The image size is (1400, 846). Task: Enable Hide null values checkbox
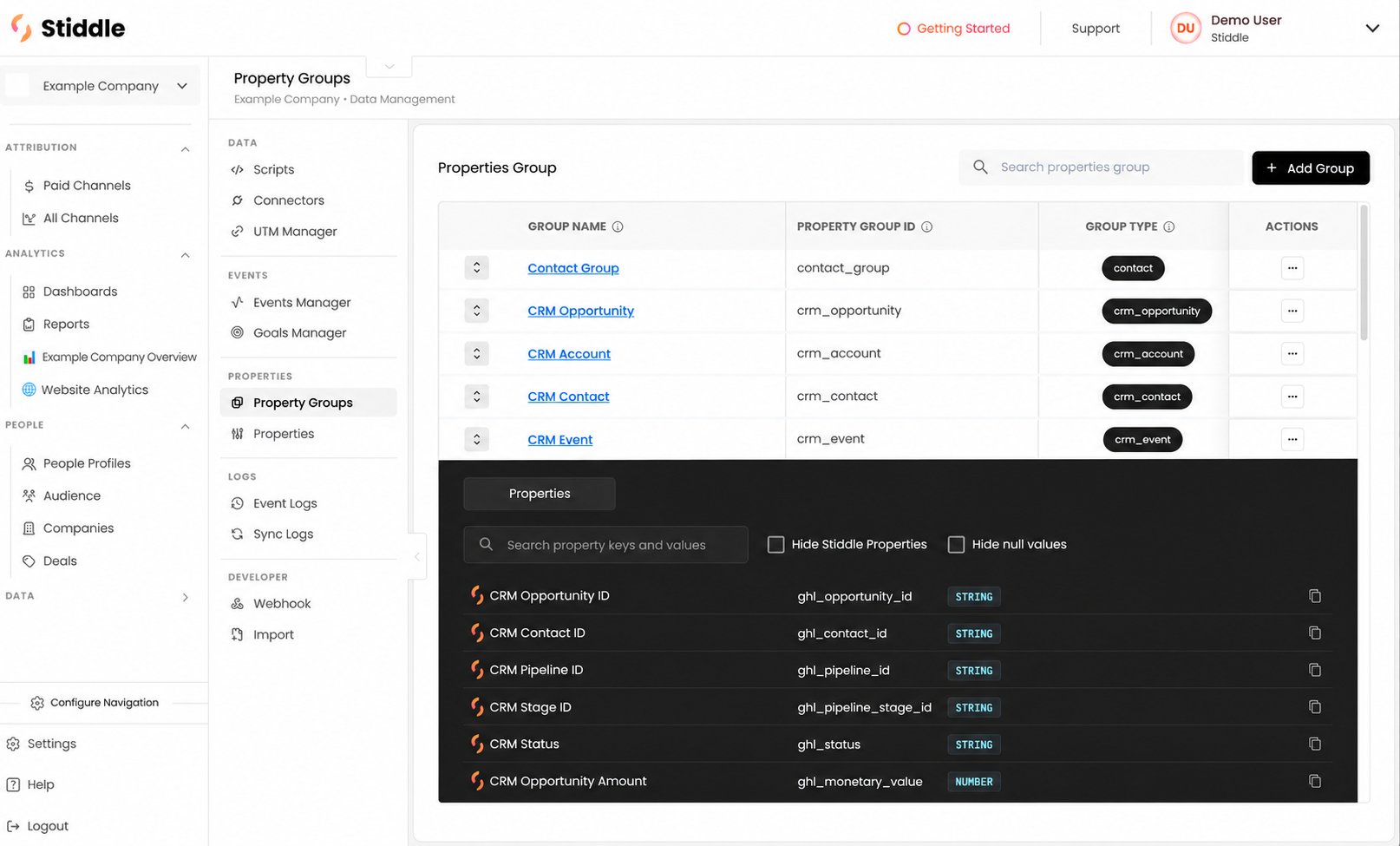pyautogui.click(x=956, y=545)
